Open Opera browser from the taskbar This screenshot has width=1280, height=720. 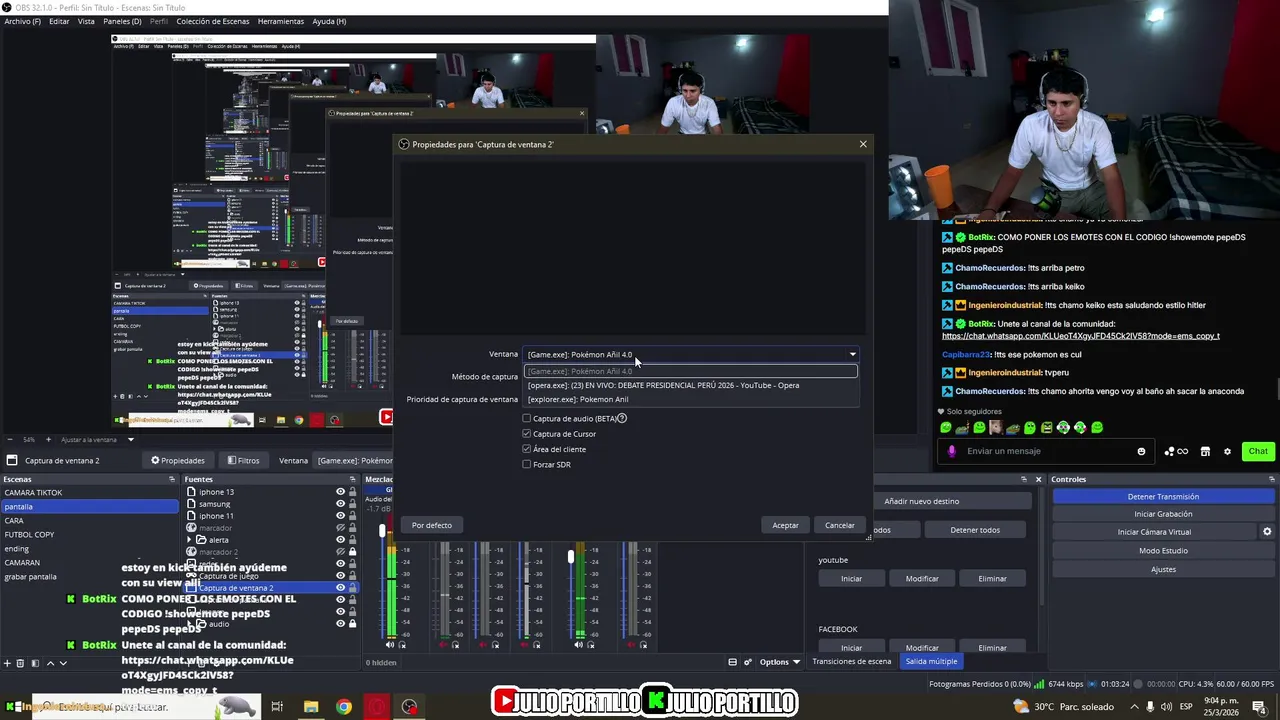377,707
